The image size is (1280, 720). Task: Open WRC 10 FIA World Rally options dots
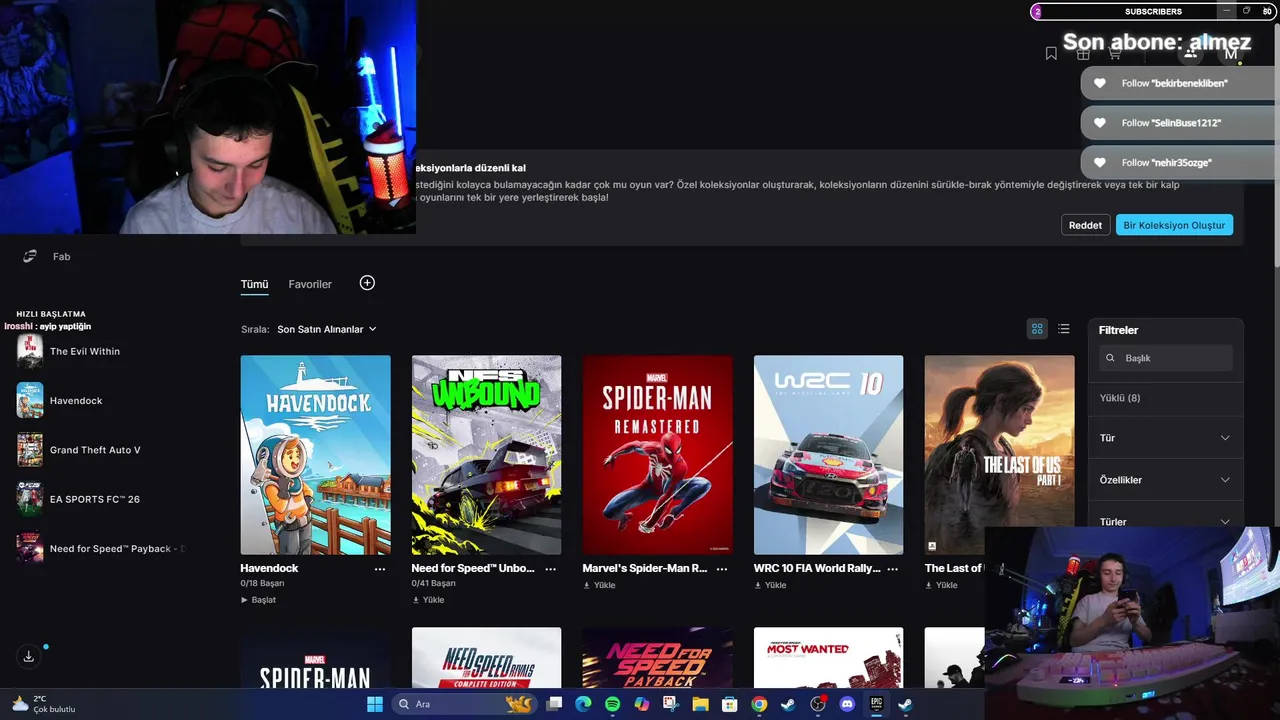893,568
